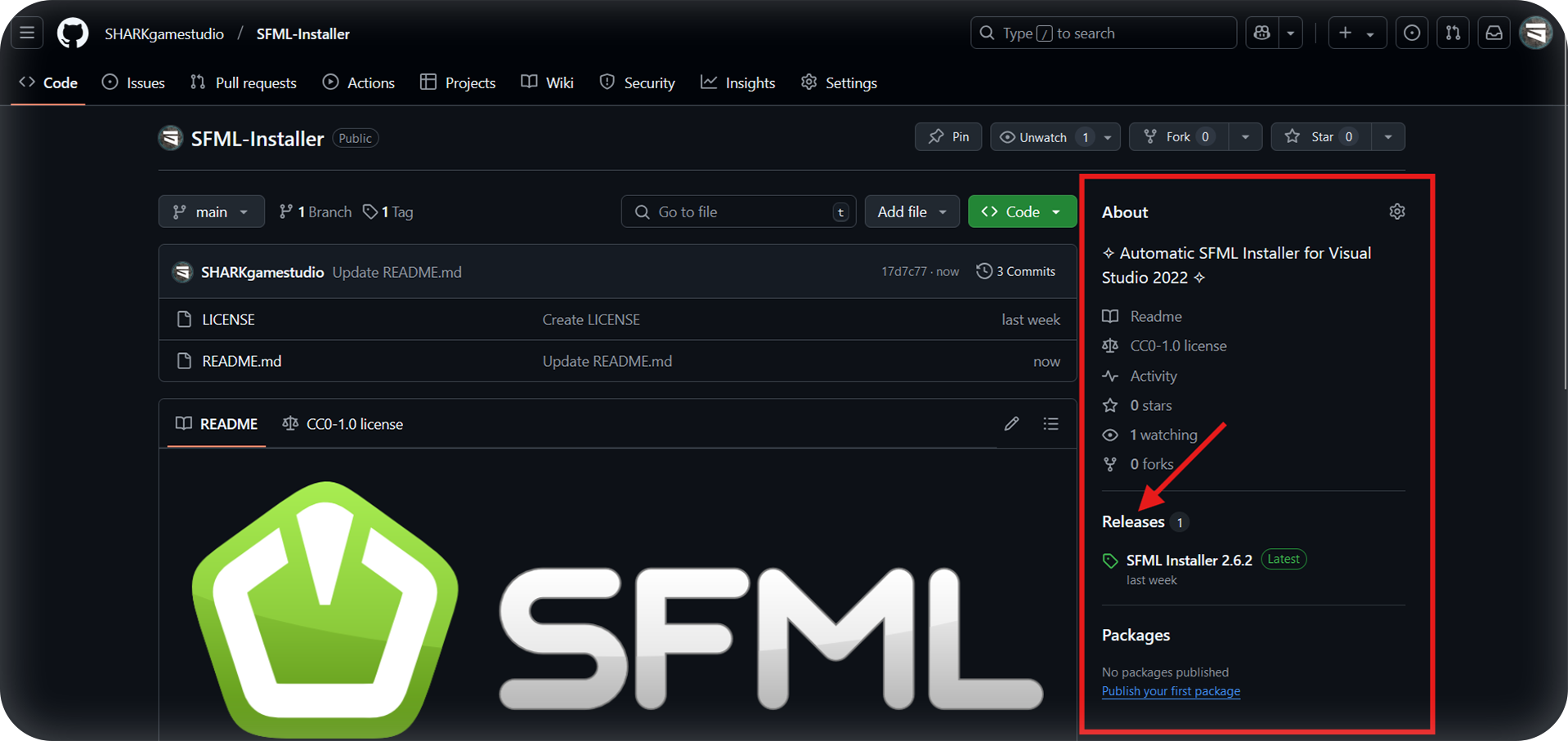Open the main branch selector

point(212,212)
